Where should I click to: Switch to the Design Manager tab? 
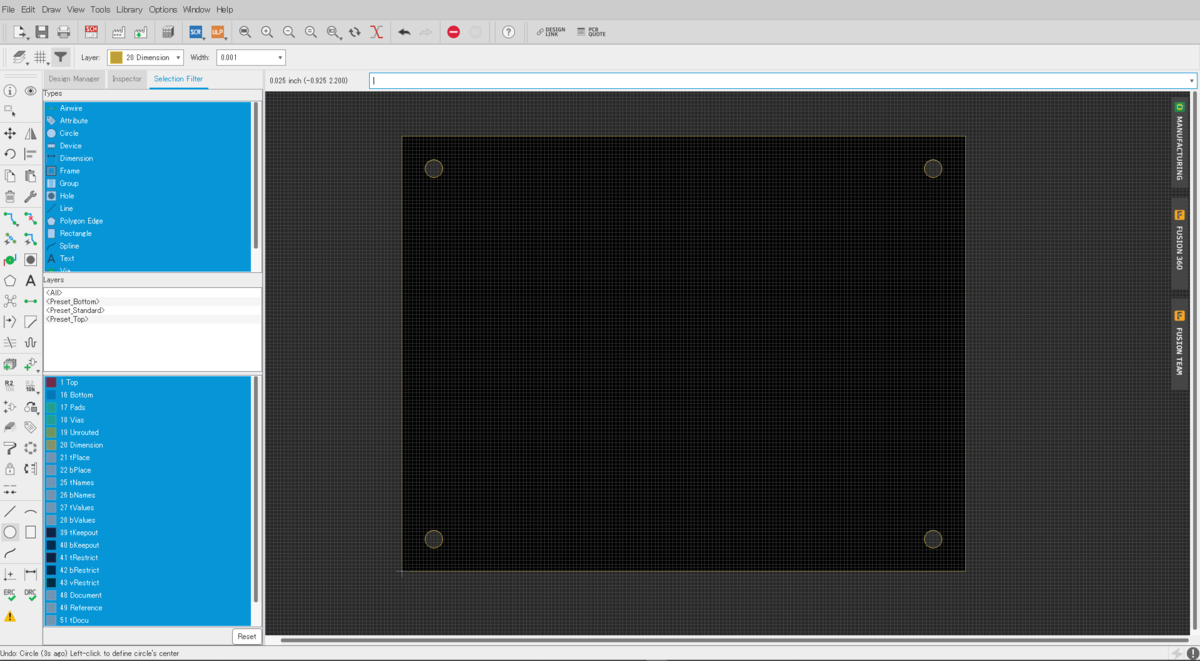coord(74,78)
